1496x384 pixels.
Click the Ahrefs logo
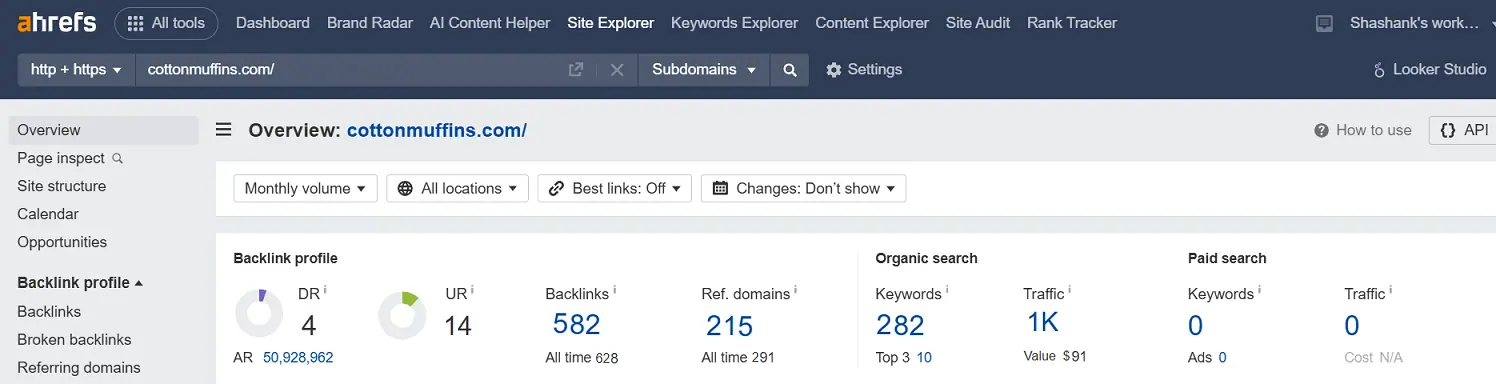57,22
